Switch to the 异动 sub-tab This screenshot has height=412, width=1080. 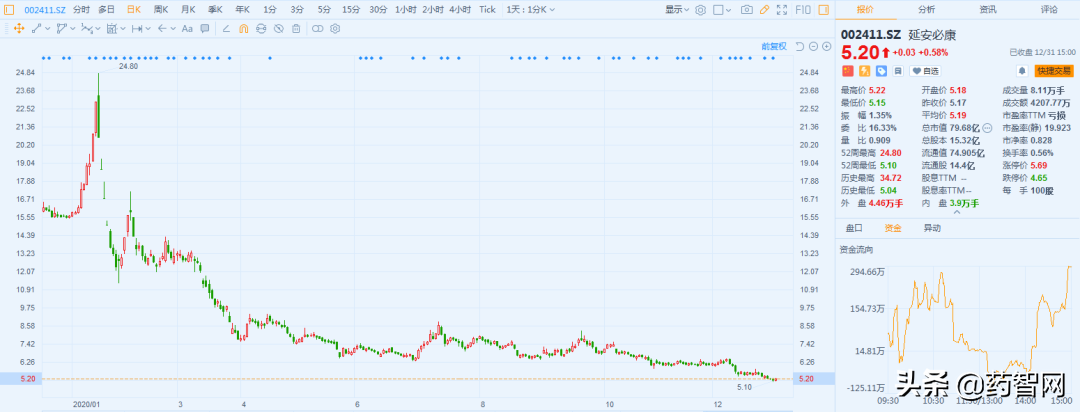click(x=931, y=227)
